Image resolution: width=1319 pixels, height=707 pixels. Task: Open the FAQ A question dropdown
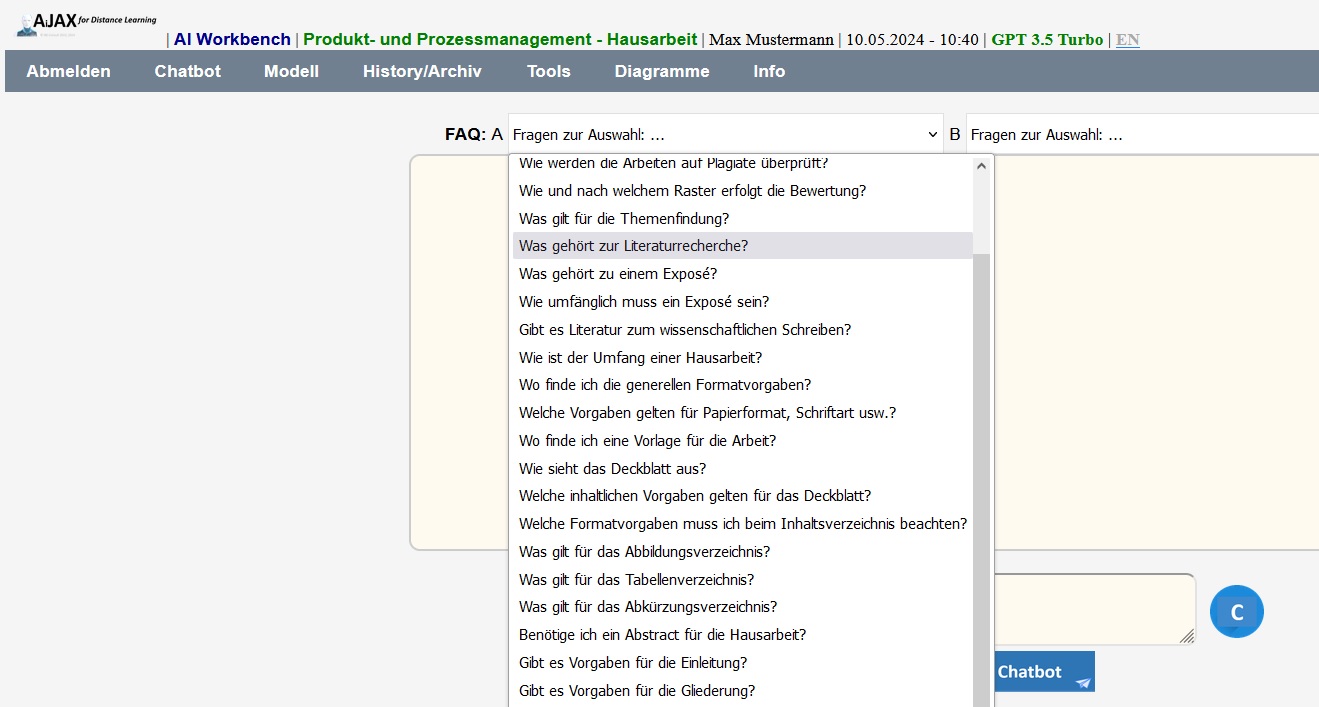point(725,135)
